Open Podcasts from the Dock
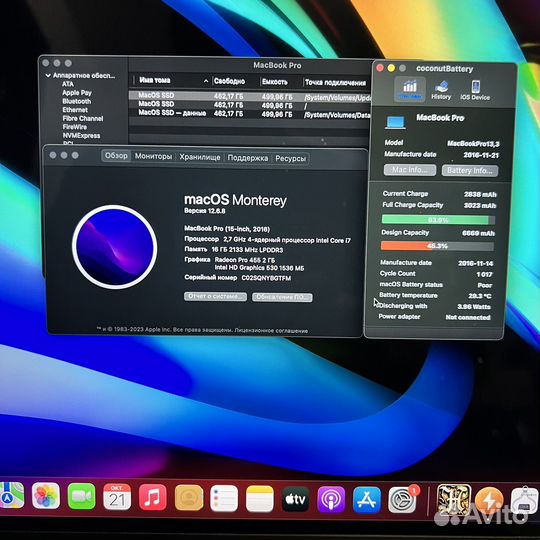 pos(331,499)
